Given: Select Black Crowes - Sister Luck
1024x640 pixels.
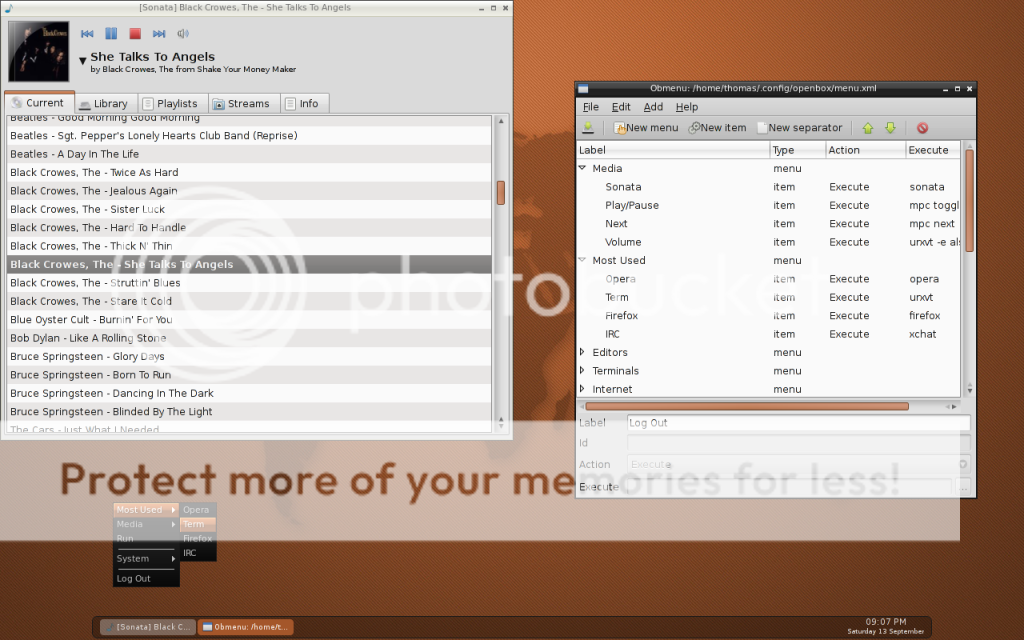Looking at the screenshot, I should click(249, 209).
